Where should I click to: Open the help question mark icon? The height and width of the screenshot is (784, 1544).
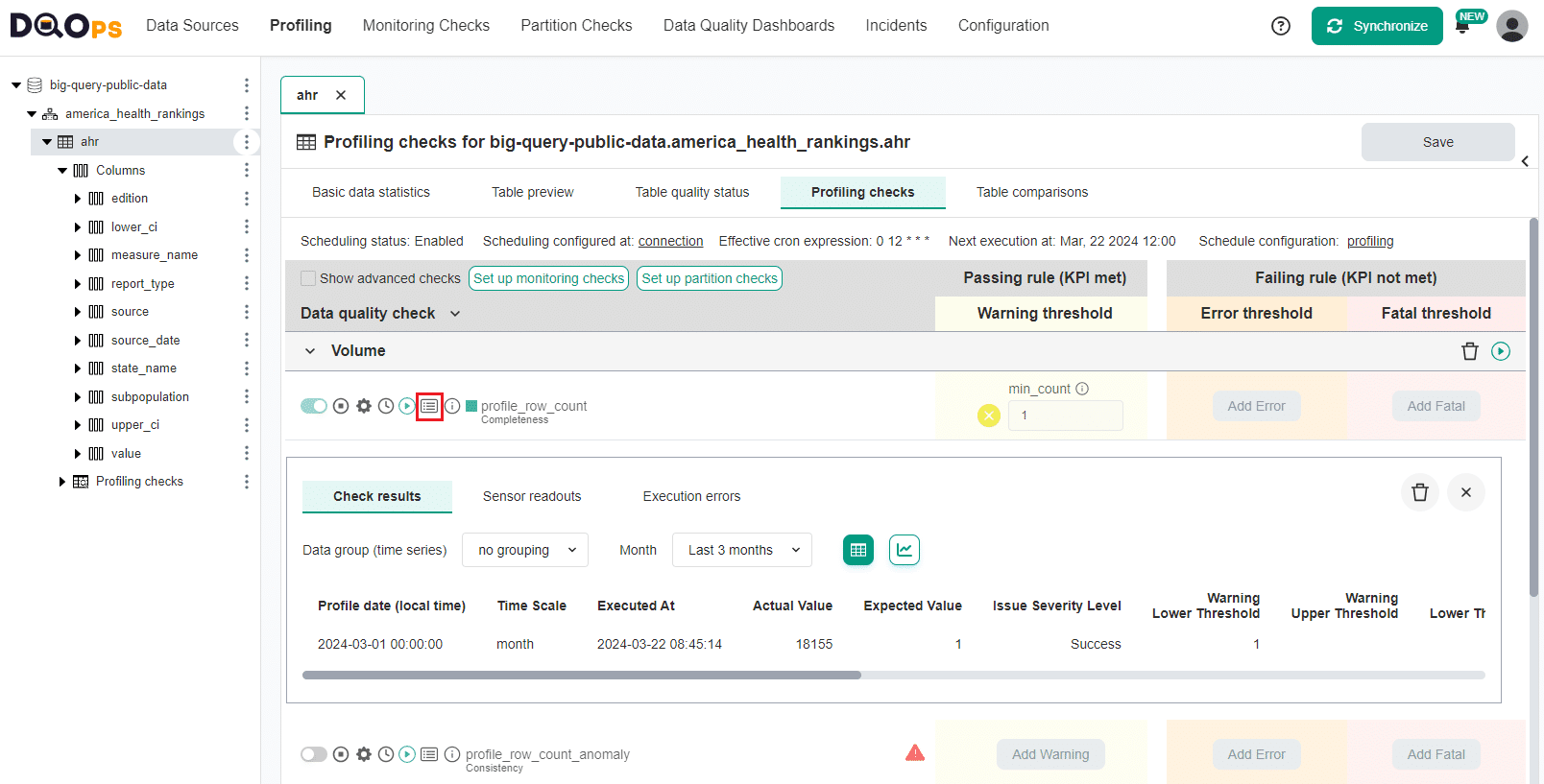coord(1281,26)
